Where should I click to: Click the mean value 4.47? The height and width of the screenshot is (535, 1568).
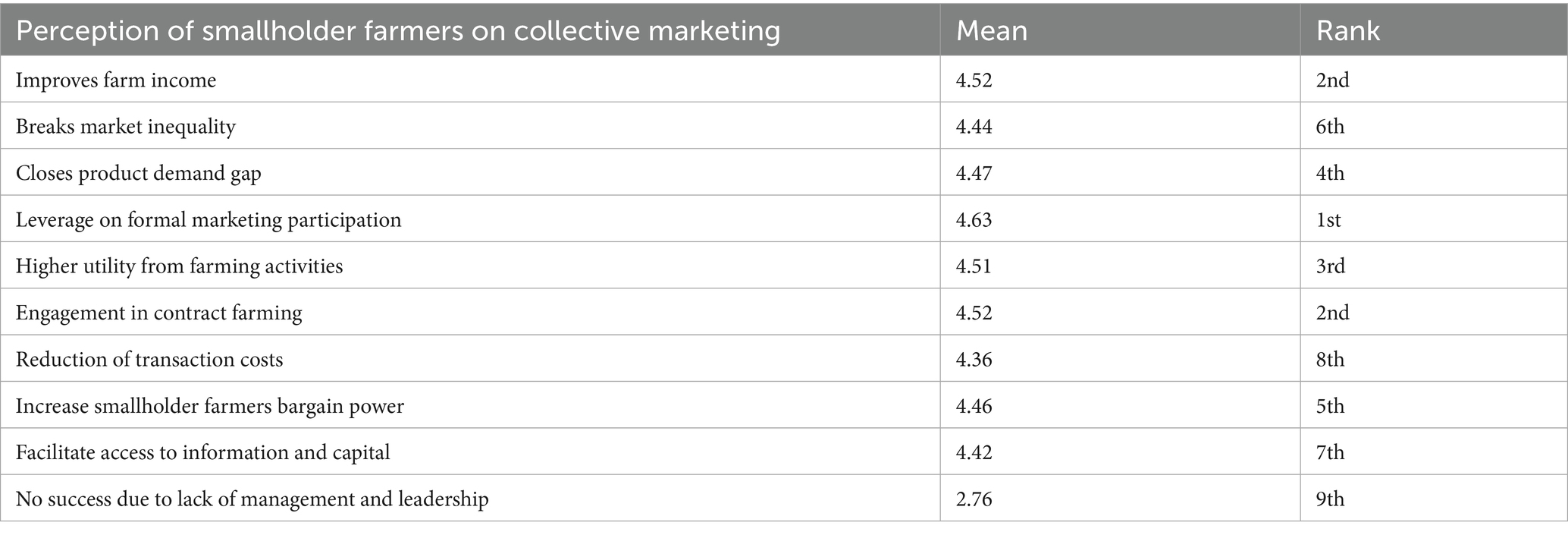tap(974, 173)
